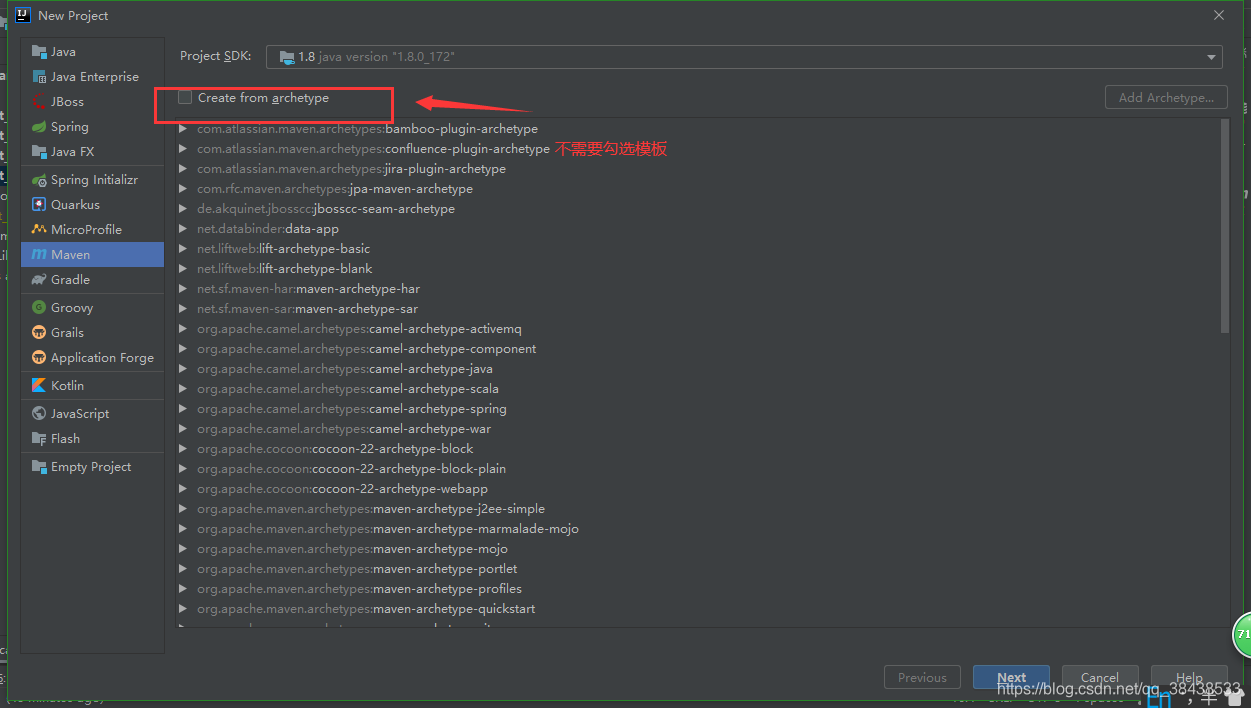This screenshot has height=708, width=1251.
Task: Click the Next button
Action: pos(1011,677)
